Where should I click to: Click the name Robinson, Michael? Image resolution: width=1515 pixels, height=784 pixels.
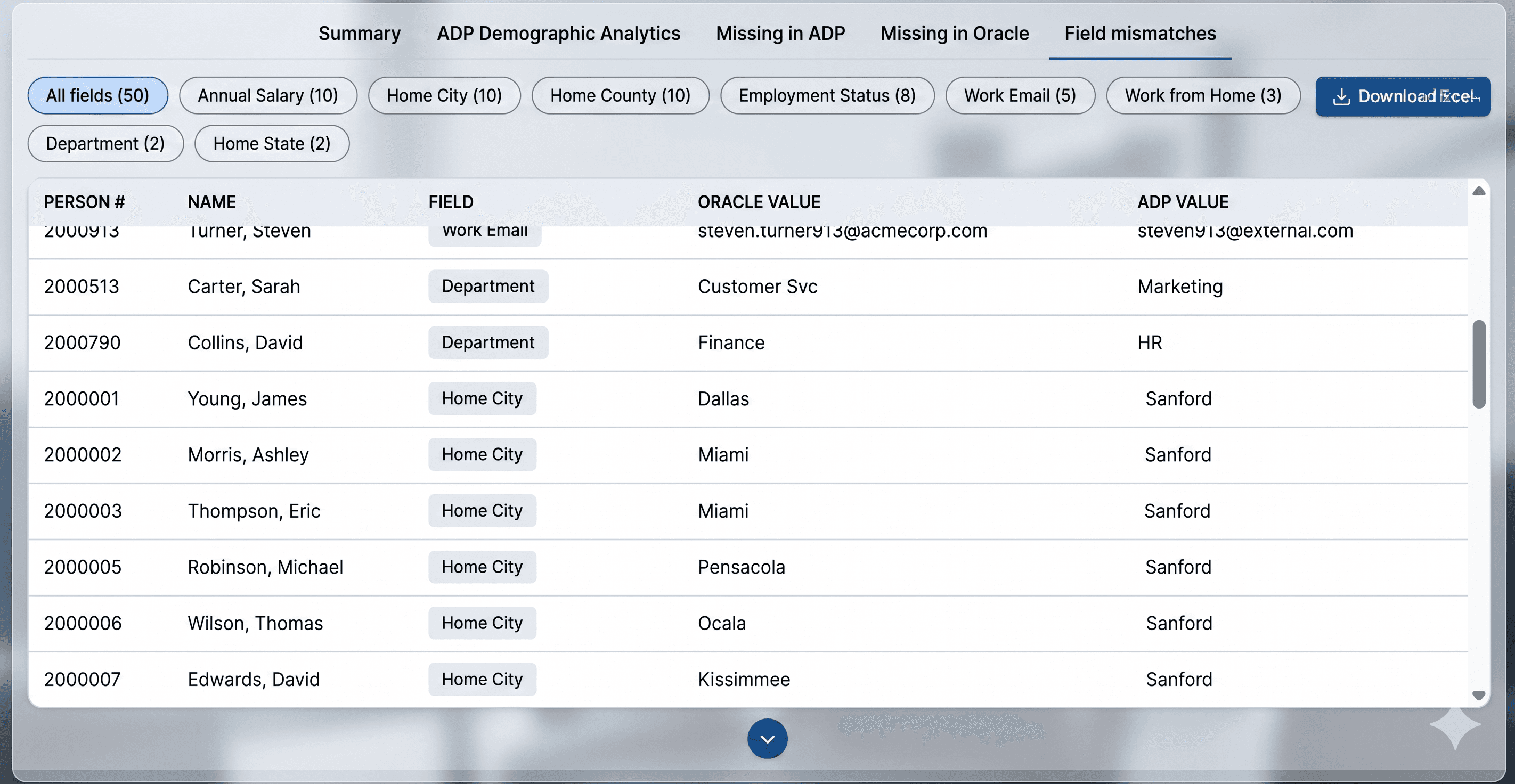pyautogui.click(x=265, y=567)
